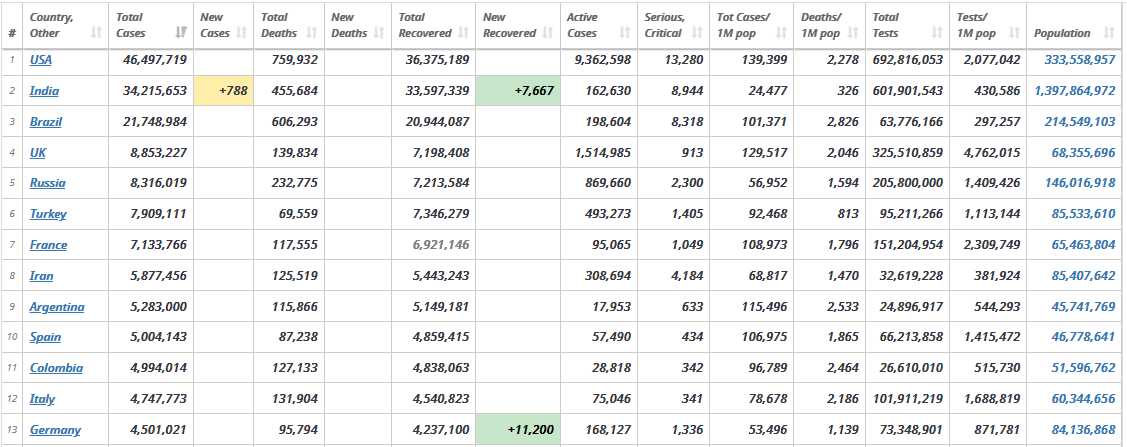Open the Turkey country link
Image resolution: width=1127 pixels, height=447 pixels.
coord(48,213)
